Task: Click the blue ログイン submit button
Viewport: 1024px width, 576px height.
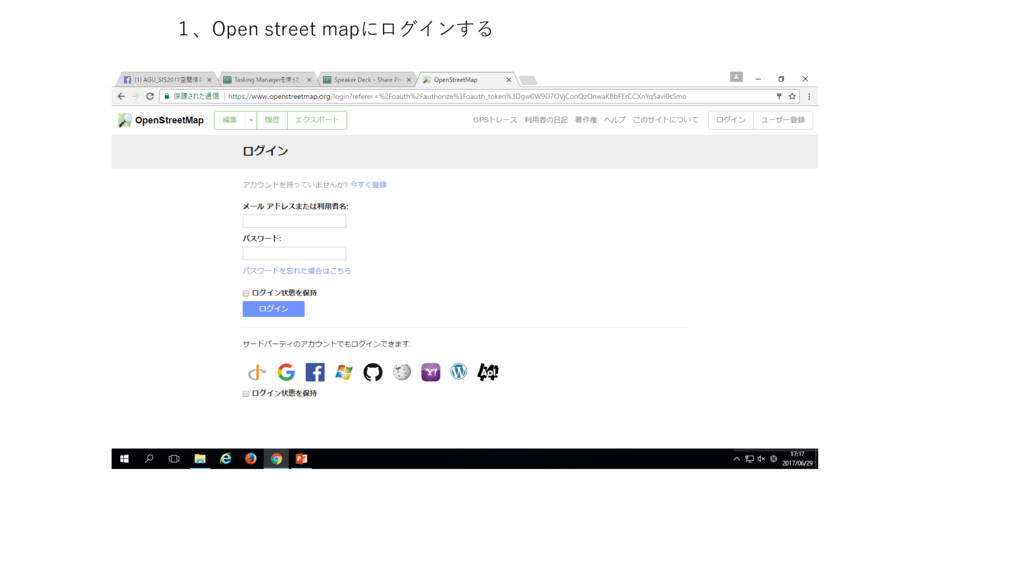Action: pyautogui.click(x=274, y=309)
